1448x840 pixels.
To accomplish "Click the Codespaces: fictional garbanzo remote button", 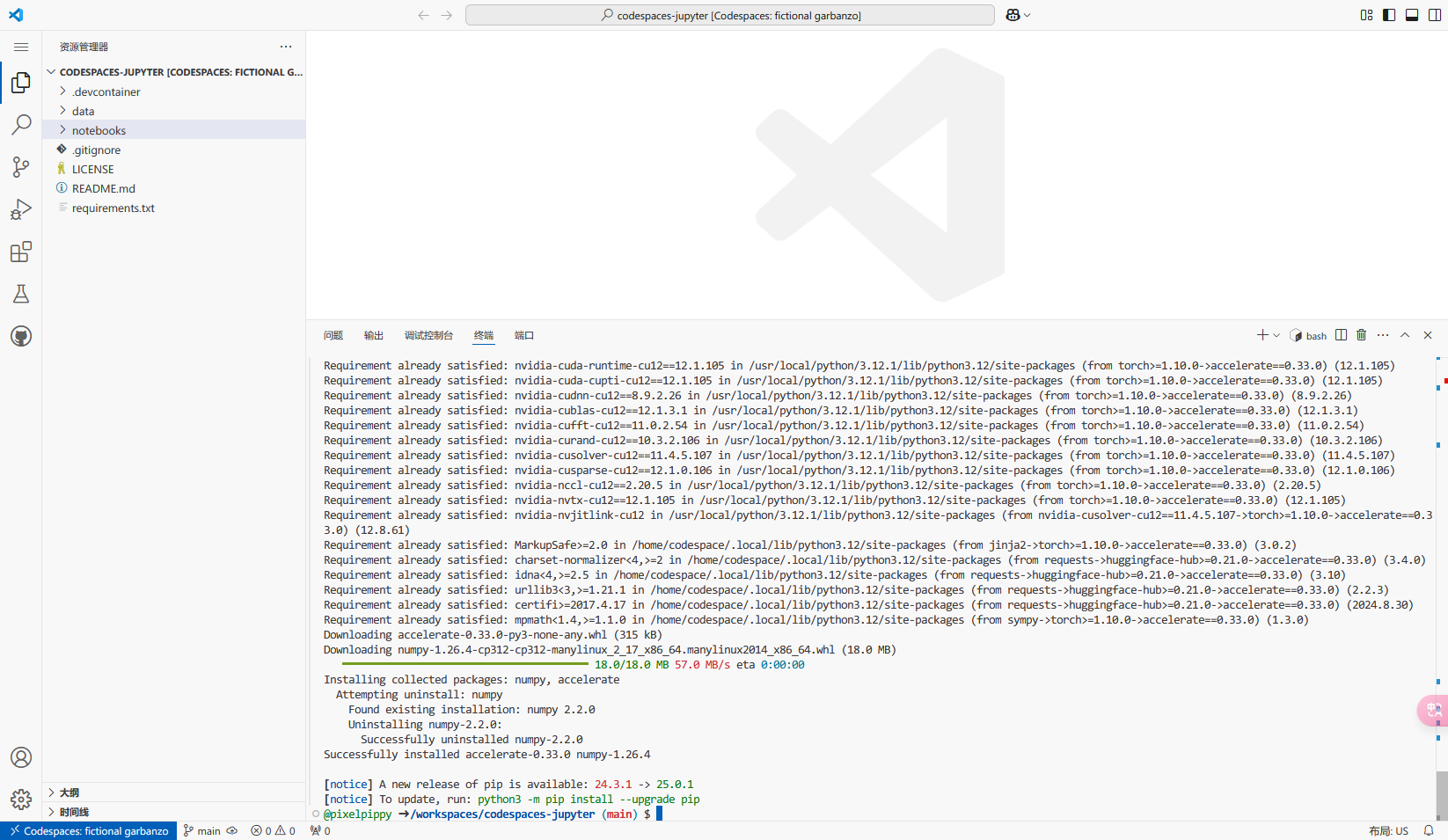I will pyautogui.click(x=89, y=830).
